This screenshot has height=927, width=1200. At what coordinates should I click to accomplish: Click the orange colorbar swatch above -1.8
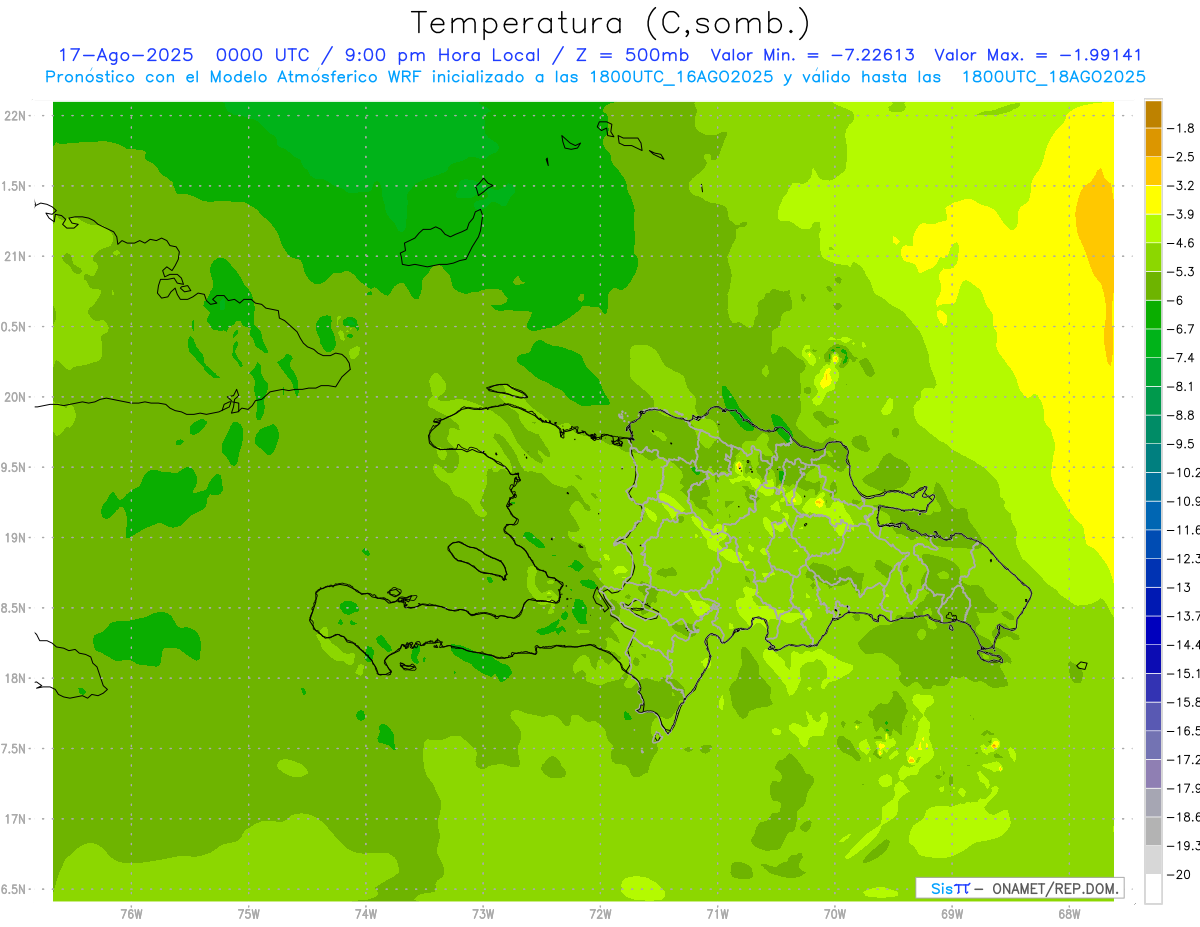[1154, 114]
